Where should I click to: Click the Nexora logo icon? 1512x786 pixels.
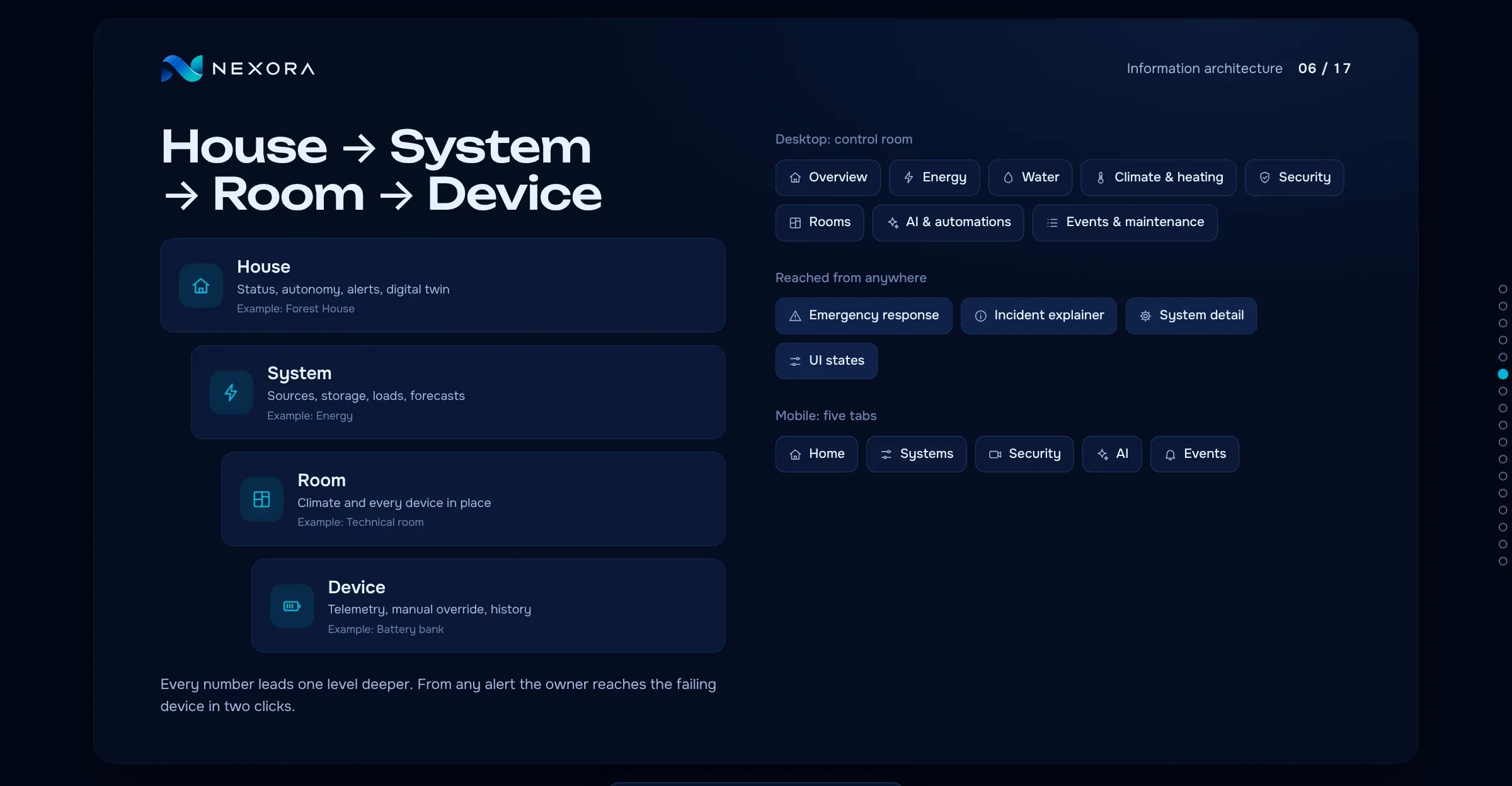coord(182,69)
